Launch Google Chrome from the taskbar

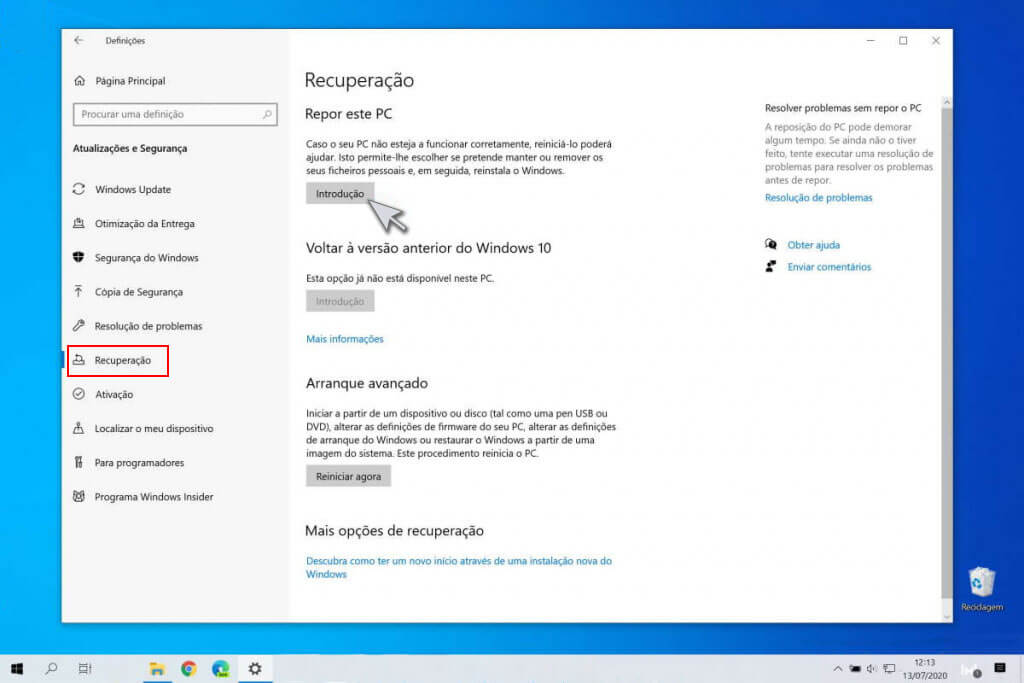coord(189,668)
